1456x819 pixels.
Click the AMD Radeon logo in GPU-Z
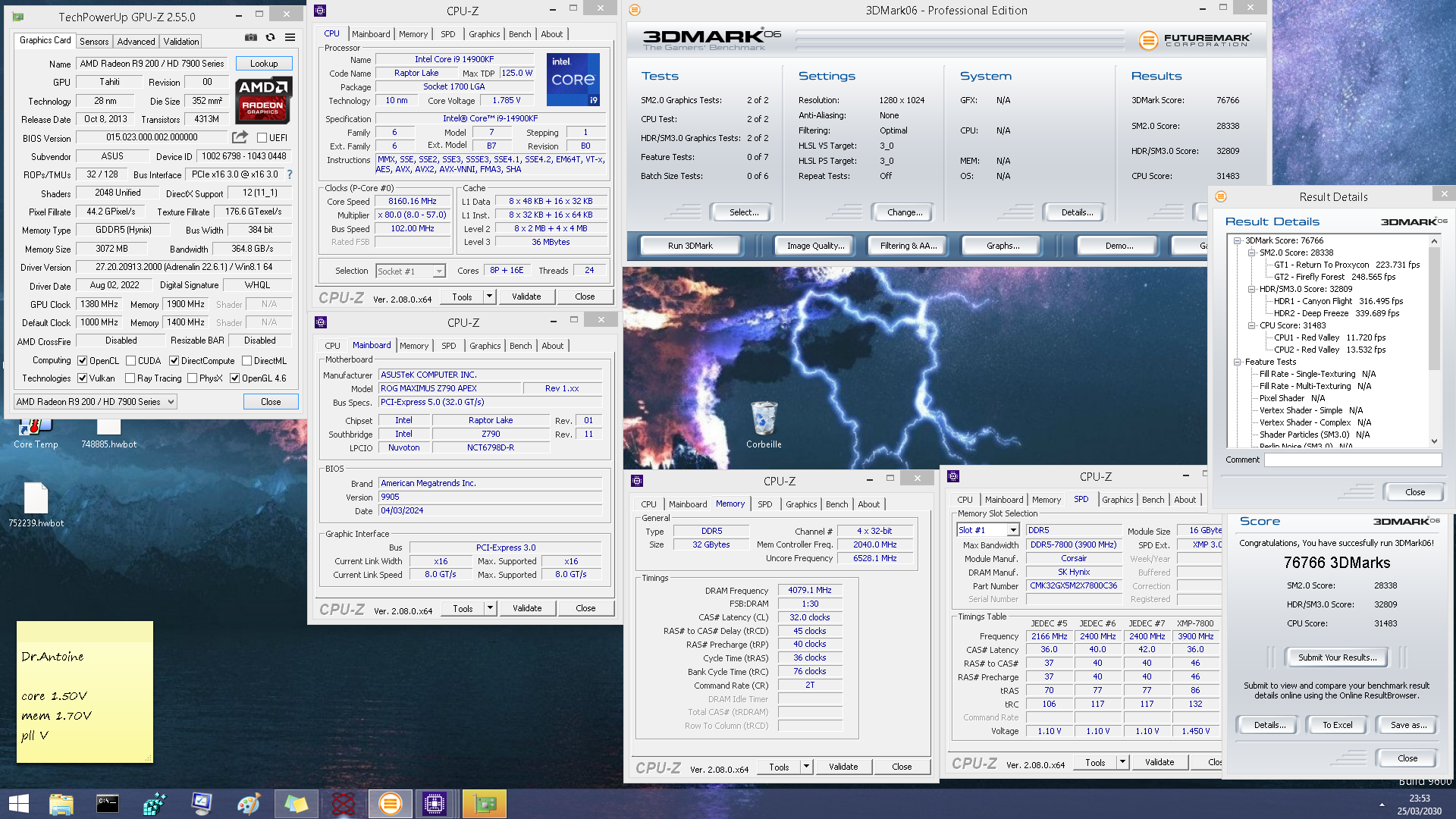[x=263, y=101]
